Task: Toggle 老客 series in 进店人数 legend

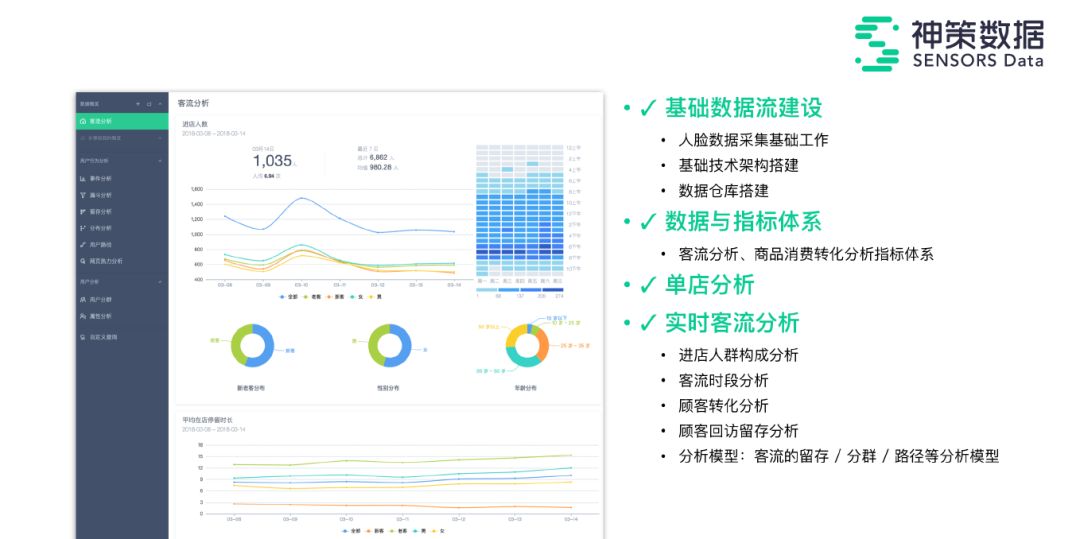Action: click(312, 297)
